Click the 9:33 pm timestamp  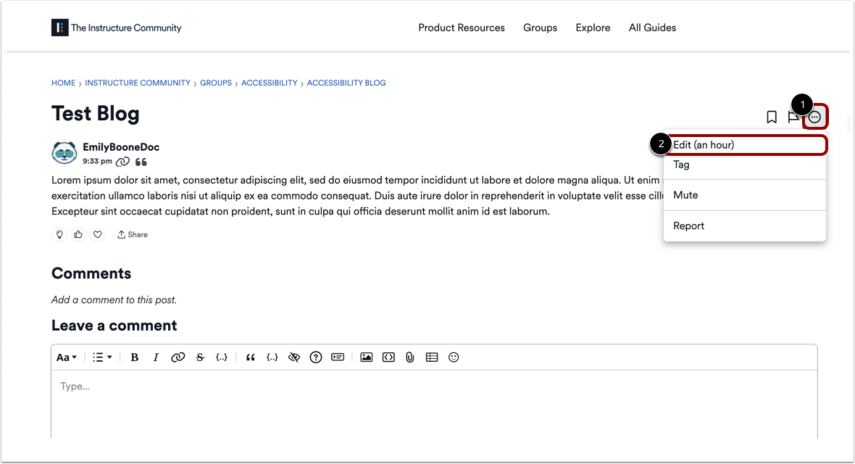pyautogui.click(x=97, y=161)
